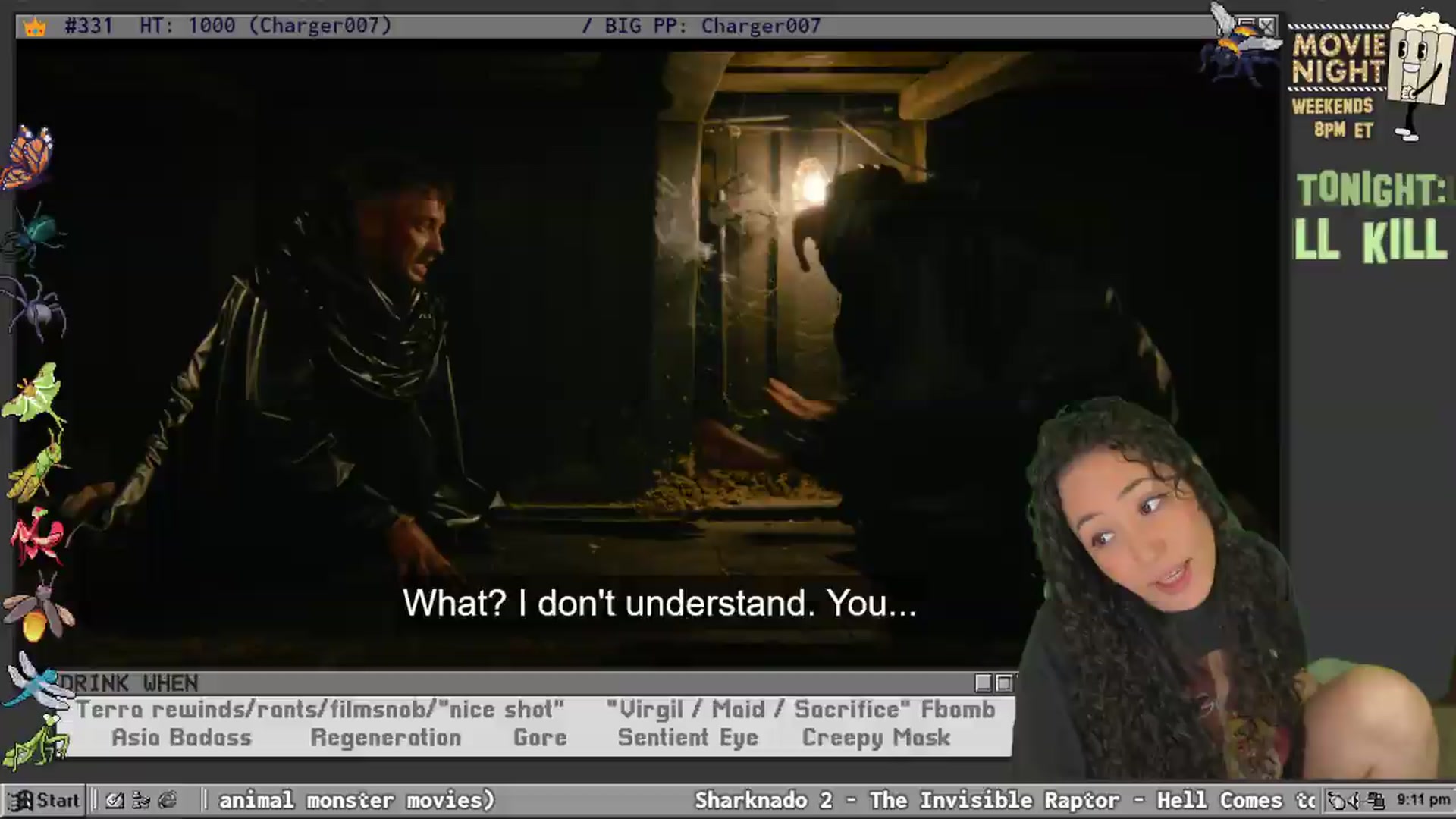Click the orange butterfly sprite
Screen dimensions: 1456x819
pyautogui.click(x=28, y=158)
